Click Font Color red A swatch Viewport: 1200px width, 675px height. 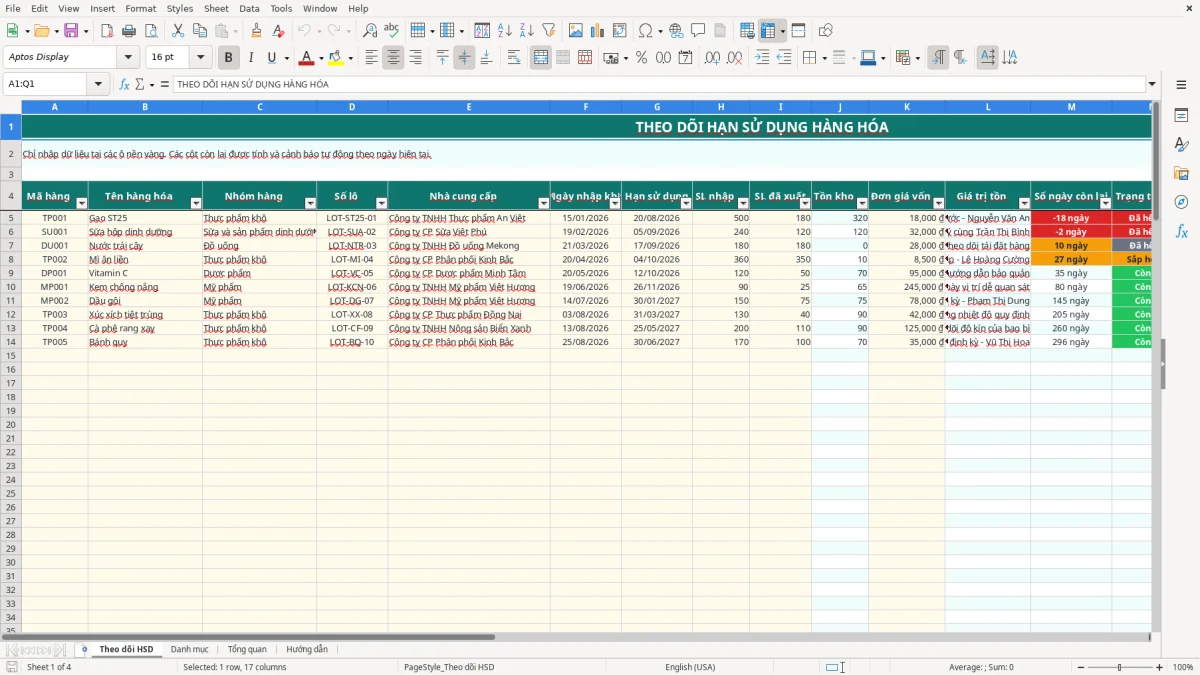click(306, 58)
